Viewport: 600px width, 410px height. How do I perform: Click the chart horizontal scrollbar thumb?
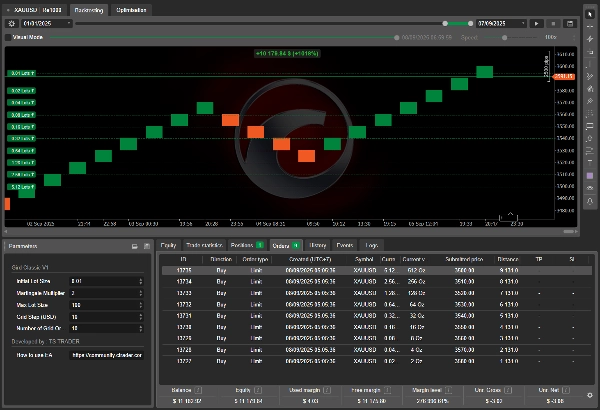pyautogui.click(x=569, y=232)
